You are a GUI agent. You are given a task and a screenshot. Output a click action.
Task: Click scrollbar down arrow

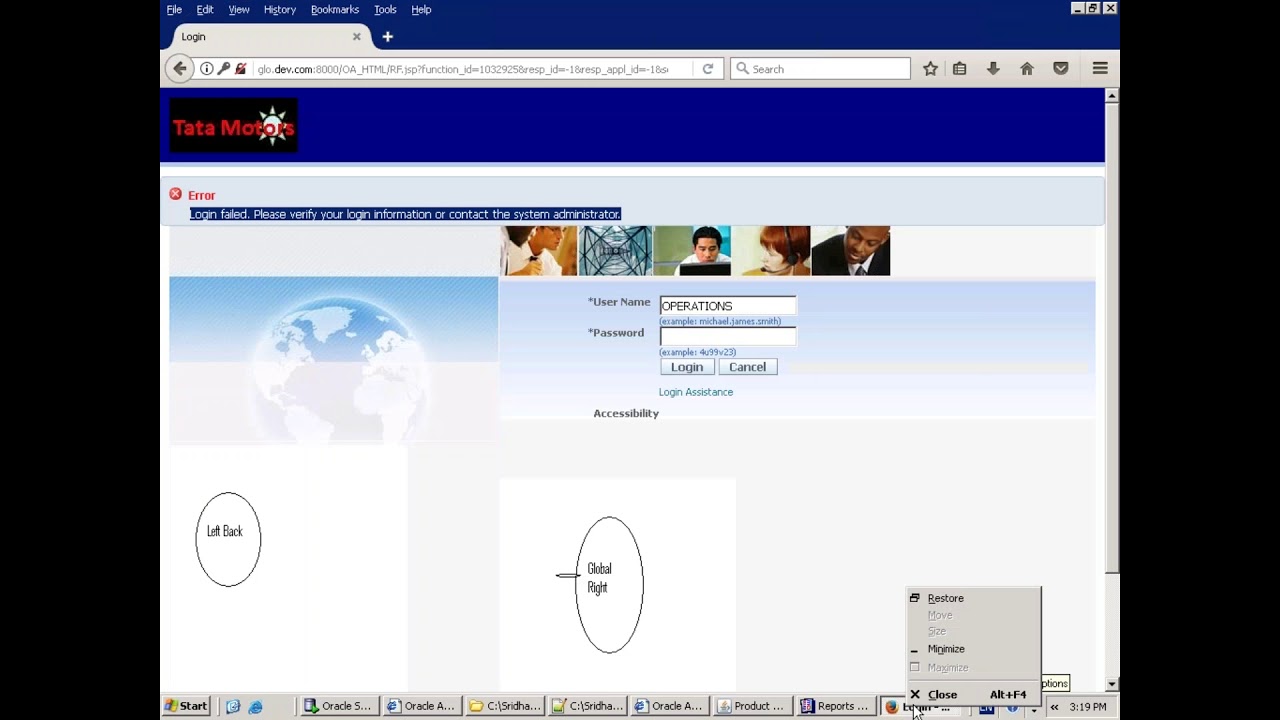[x=1112, y=684]
